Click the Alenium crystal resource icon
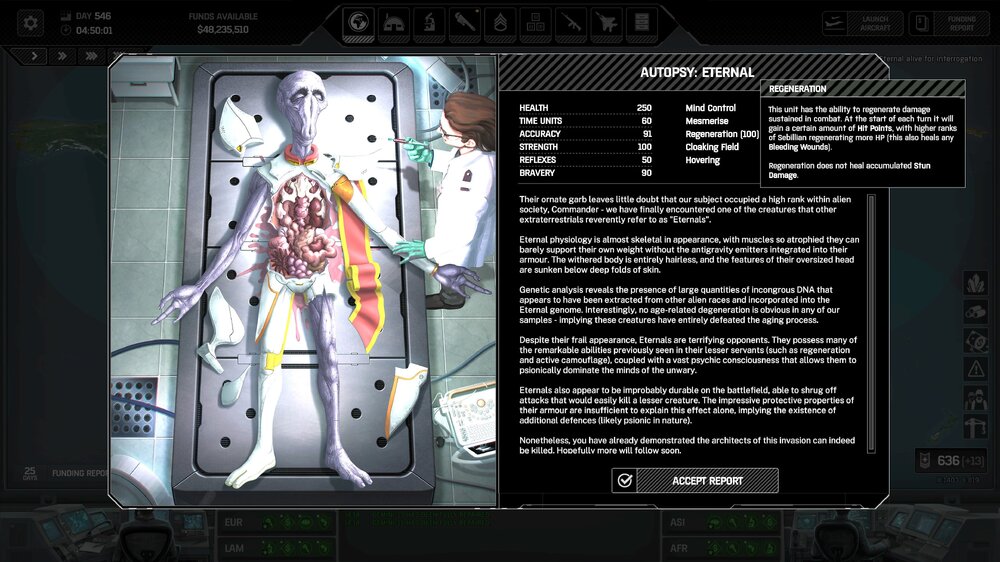This screenshot has width=1000, height=562. [x=976, y=283]
